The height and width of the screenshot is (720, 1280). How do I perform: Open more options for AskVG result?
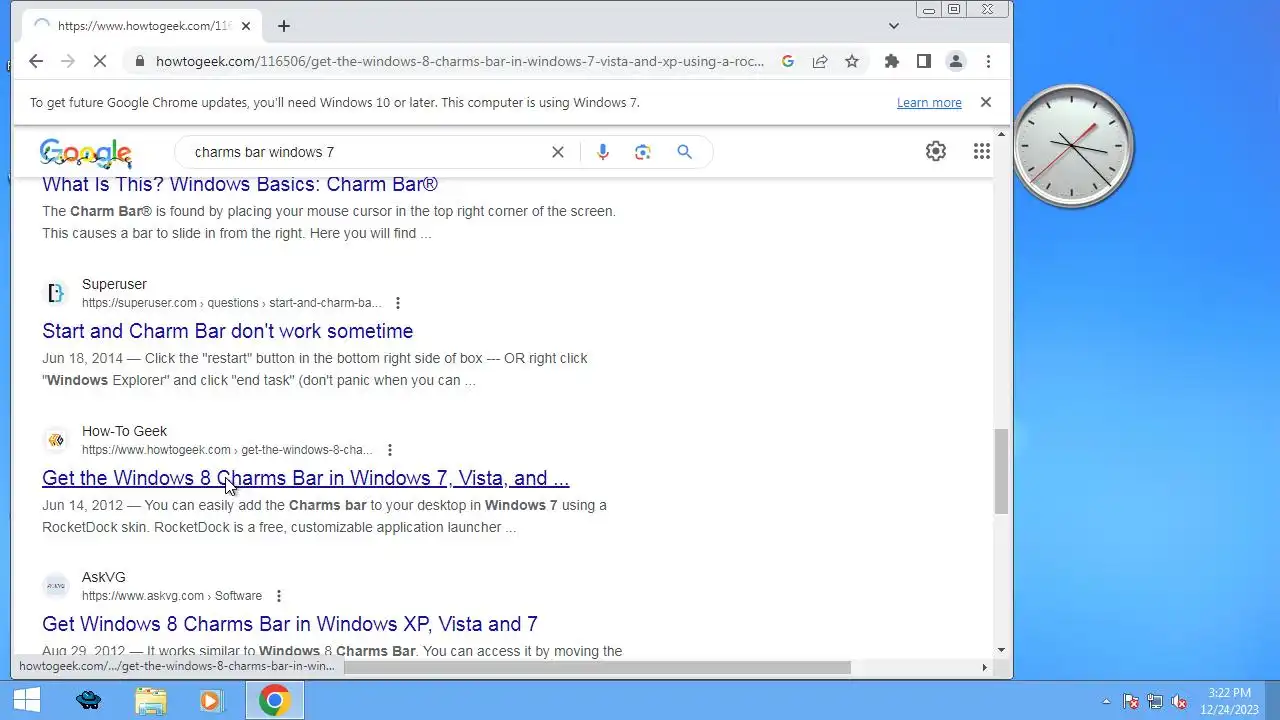click(x=279, y=596)
